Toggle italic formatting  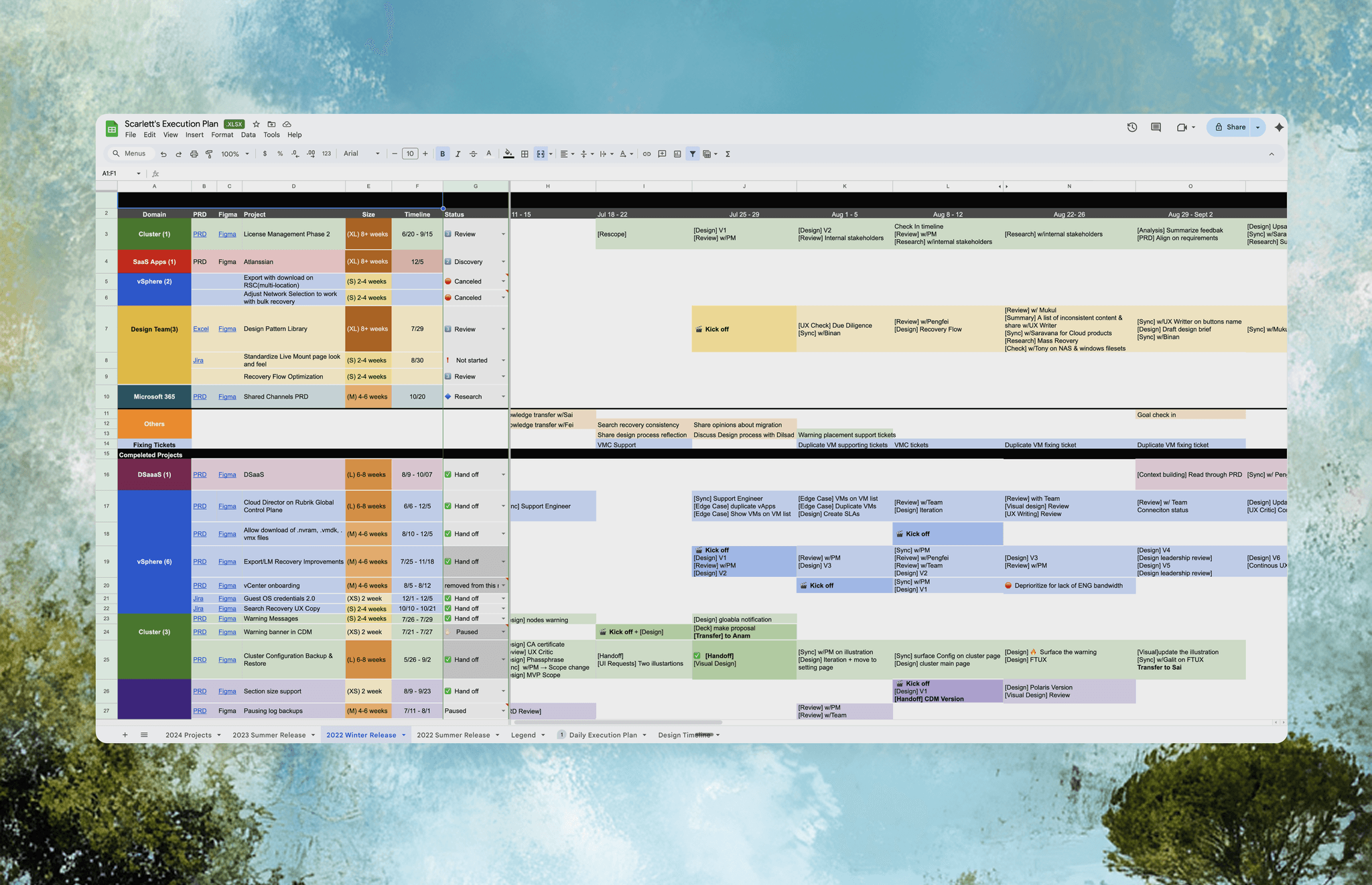coord(458,154)
